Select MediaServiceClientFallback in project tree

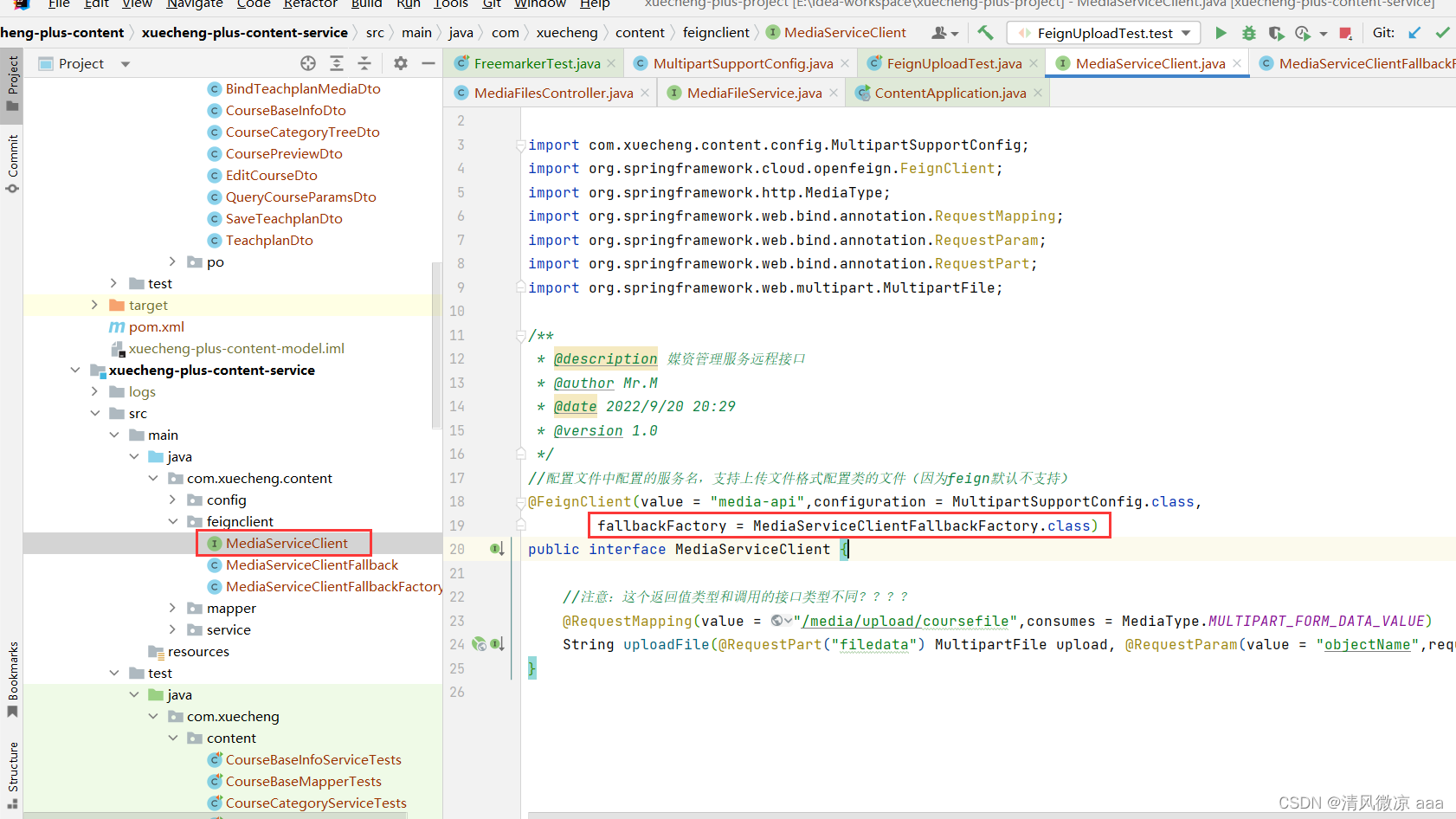[x=312, y=564]
